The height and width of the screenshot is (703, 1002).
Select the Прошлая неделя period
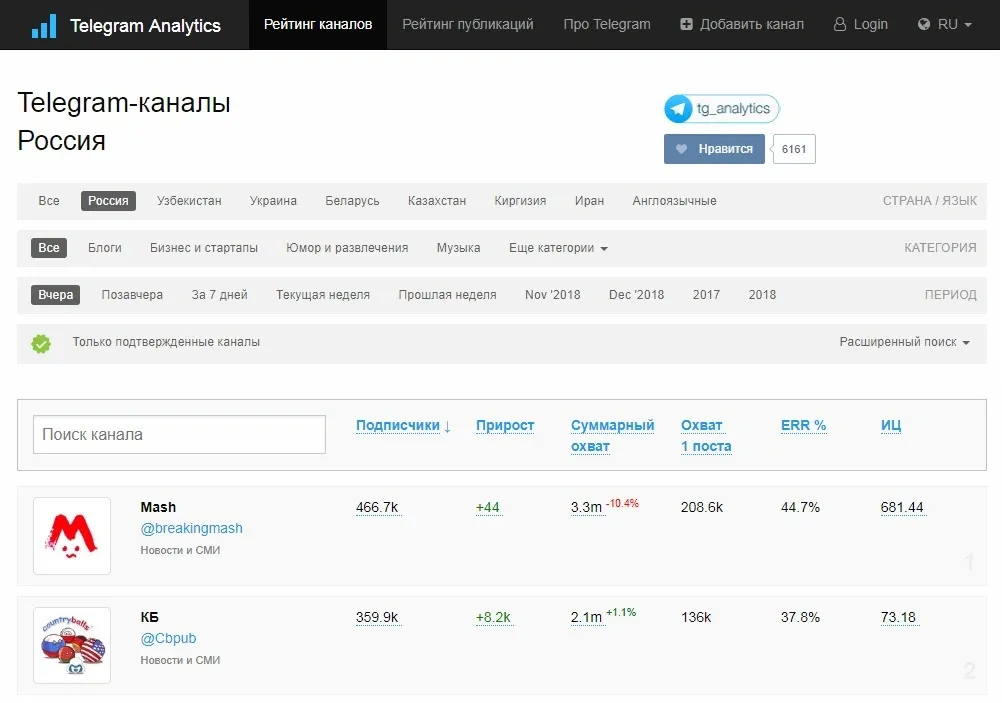click(x=447, y=295)
